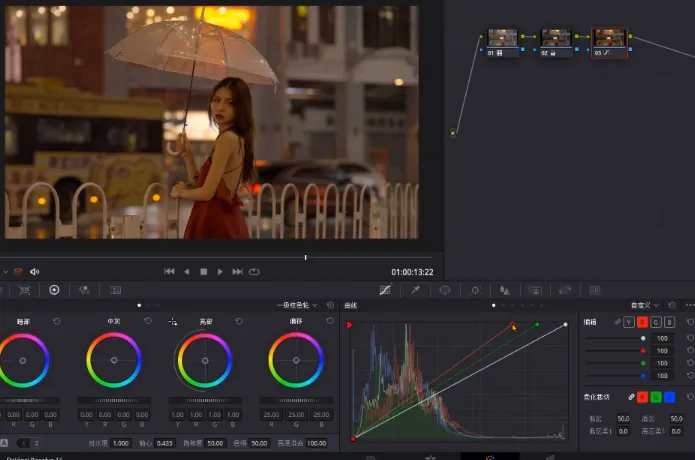Open the Blur/Sharpen palette icon
Image resolution: width=695 pixels, height=460 pixels.
tap(505, 290)
